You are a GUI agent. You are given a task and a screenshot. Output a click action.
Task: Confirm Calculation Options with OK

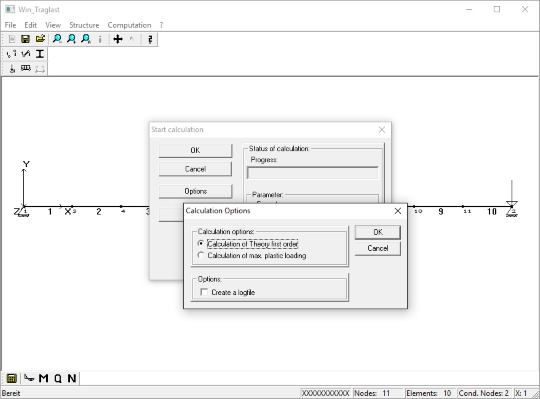tap(378, 232)
